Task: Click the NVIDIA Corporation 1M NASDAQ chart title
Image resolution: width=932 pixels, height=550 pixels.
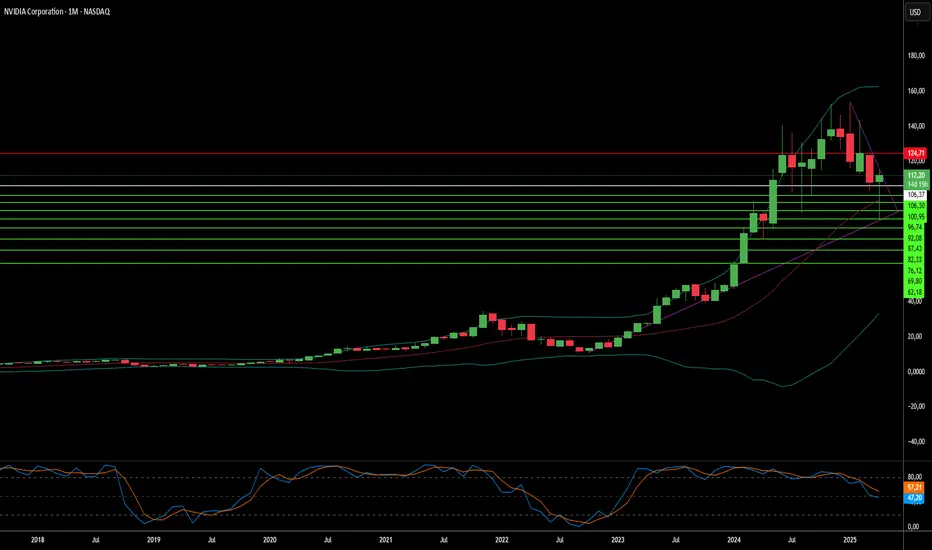Action: [56, 12]
